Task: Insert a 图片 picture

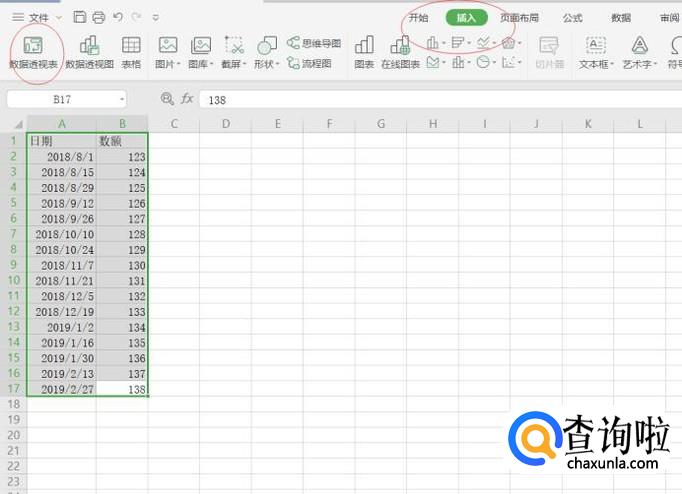Action: point(168,48)
